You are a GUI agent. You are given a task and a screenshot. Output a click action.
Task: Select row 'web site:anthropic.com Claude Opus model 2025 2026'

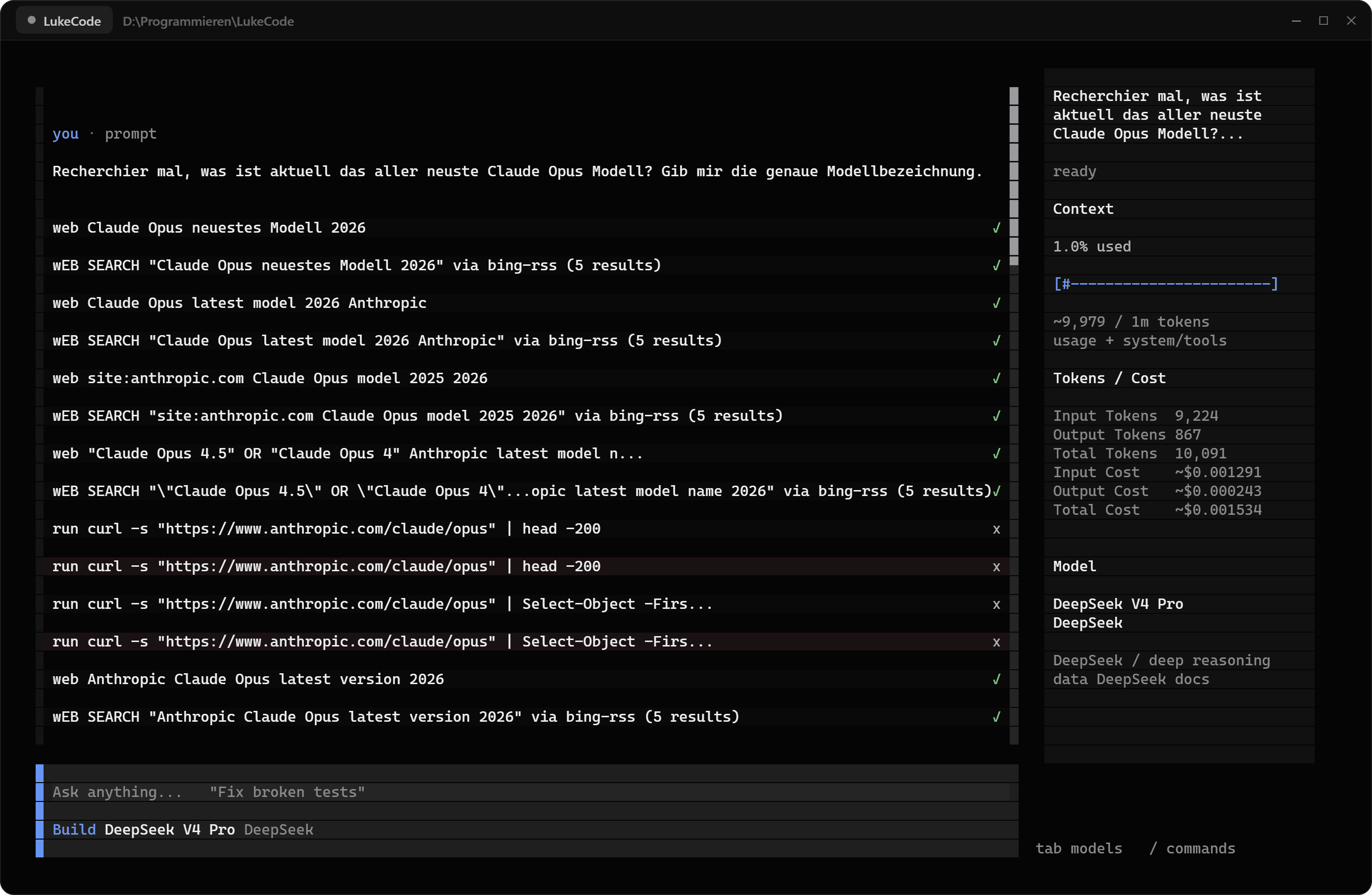[526, 378]
